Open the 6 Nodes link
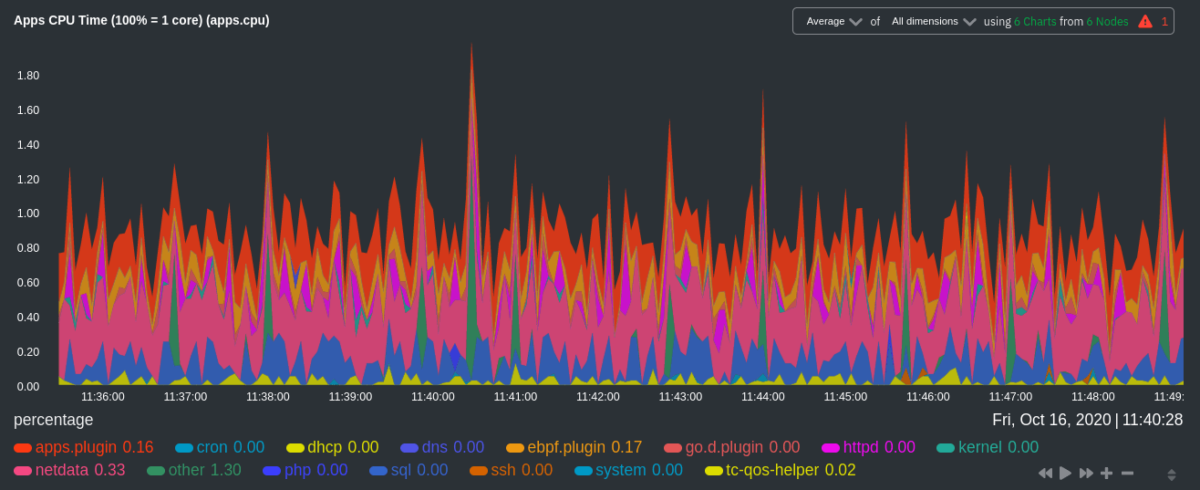Image resolution: width=1200 pixels, height=490 pixels. 1109,21
